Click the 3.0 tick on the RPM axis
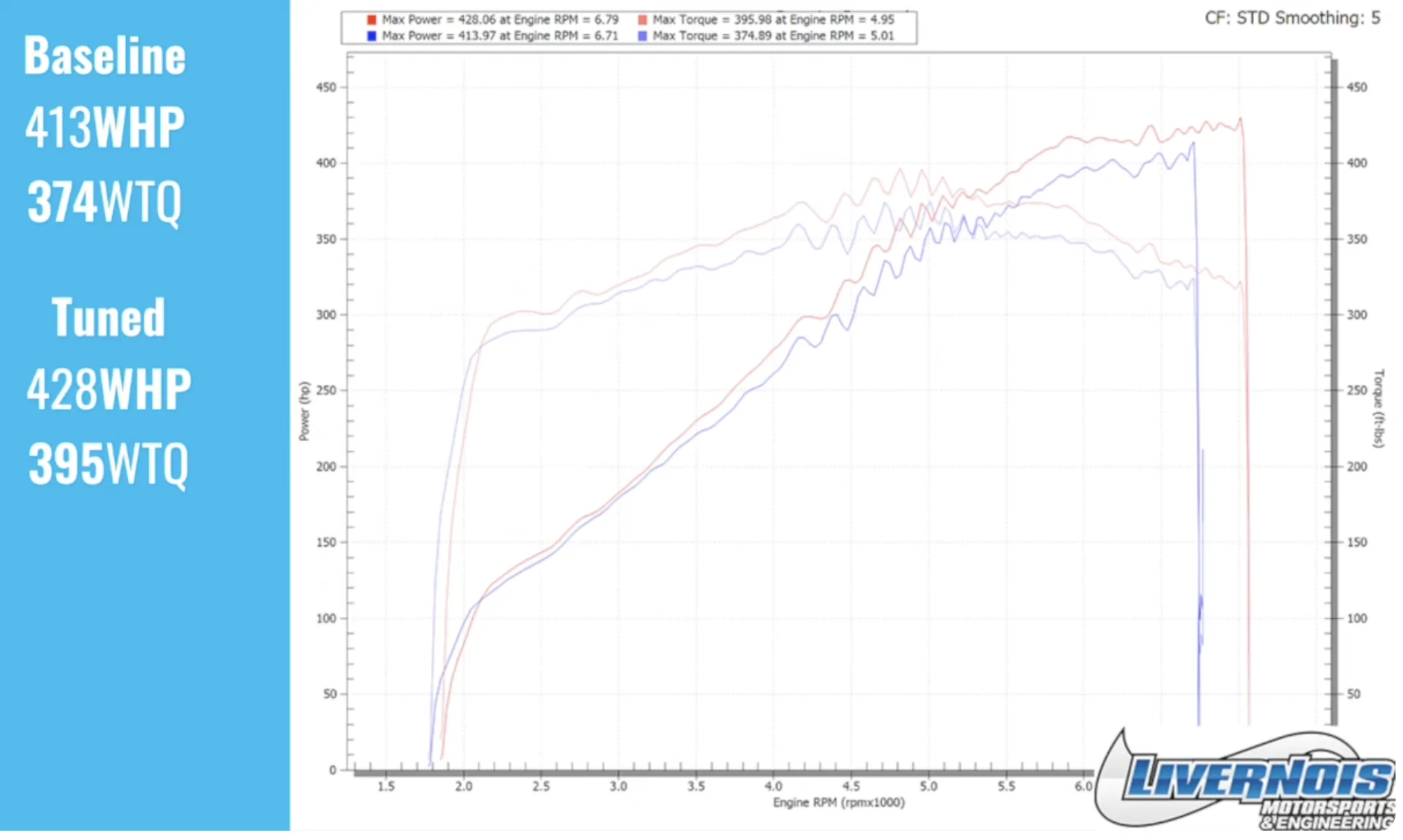Viewport: 1403px width, 840px height. click(x=618, y=786)
